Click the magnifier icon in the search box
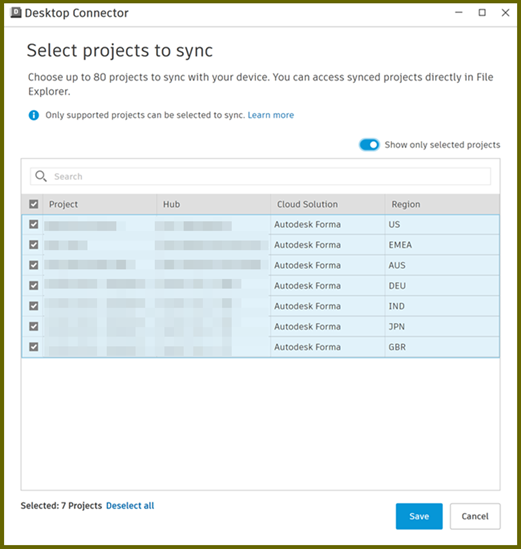Image resolution: width=521 pixels, height=549 pixels. (x=41, y=176)
